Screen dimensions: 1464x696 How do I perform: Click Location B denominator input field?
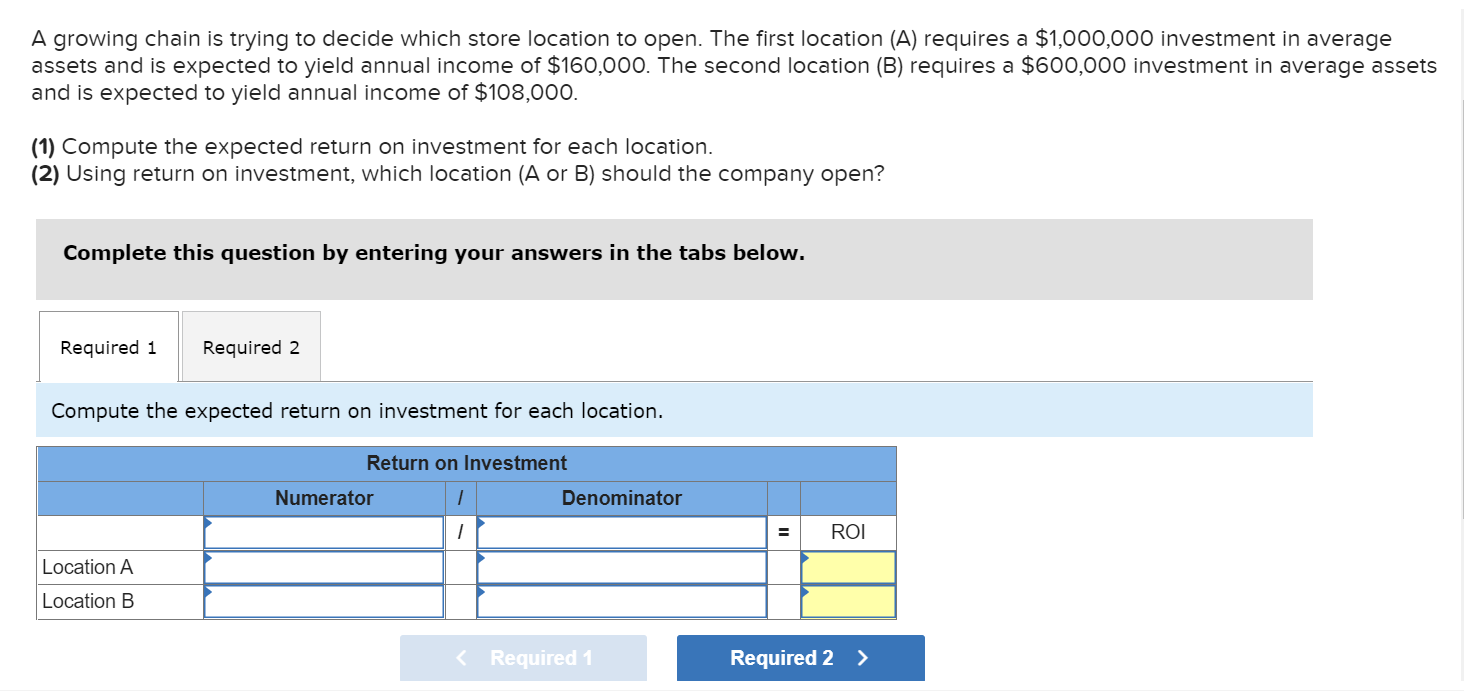click(620, 600)
